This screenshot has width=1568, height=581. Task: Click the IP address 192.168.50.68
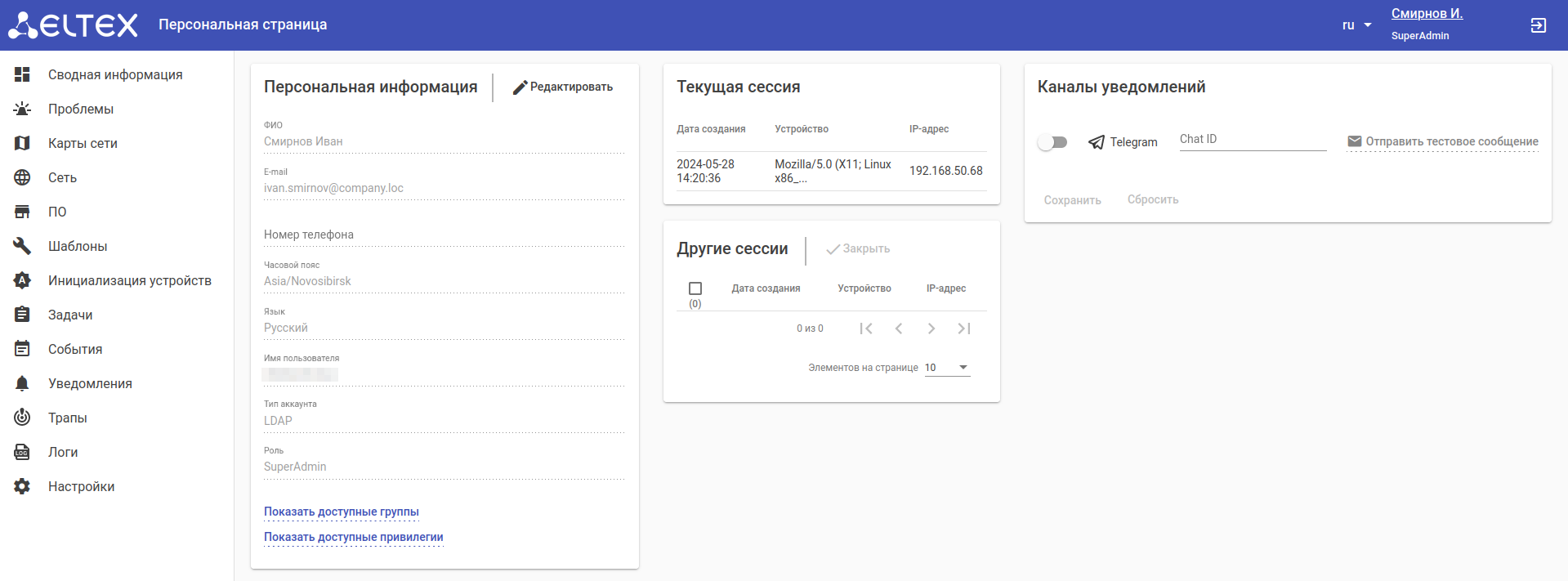(946, 171)
